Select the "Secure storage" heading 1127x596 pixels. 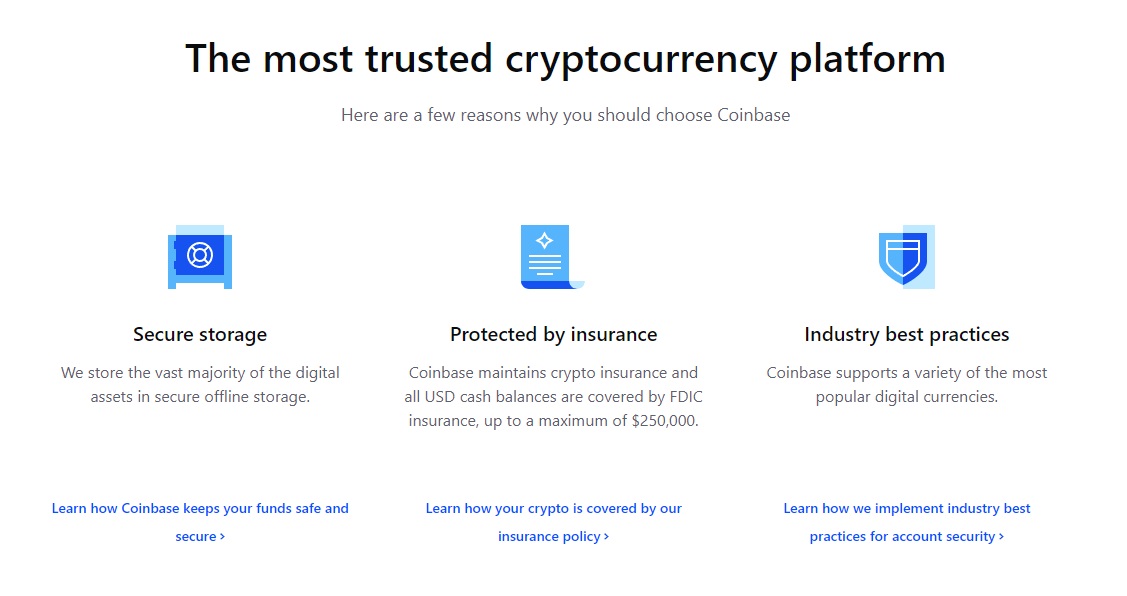tap(200, 334)
